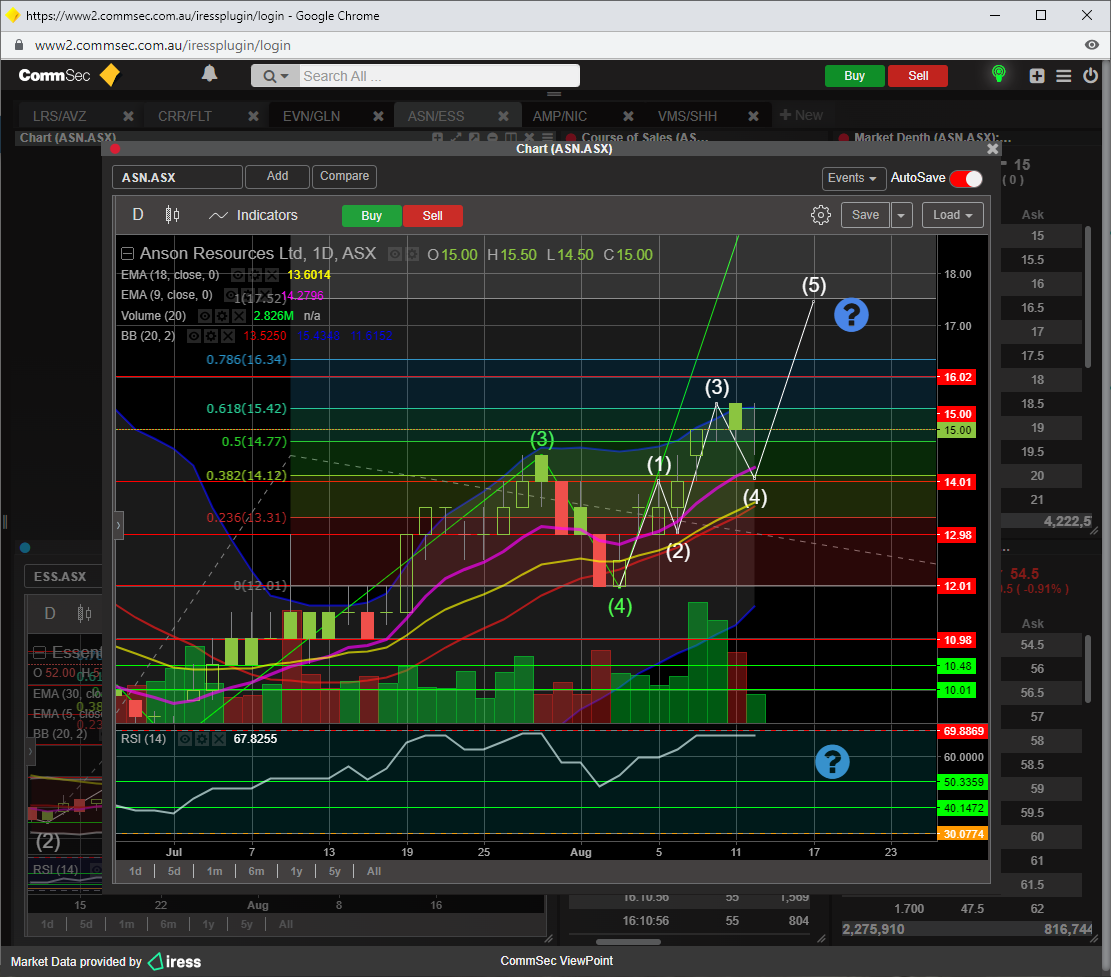
Task: Set chart range to 1m
Action: pos(214,871)
